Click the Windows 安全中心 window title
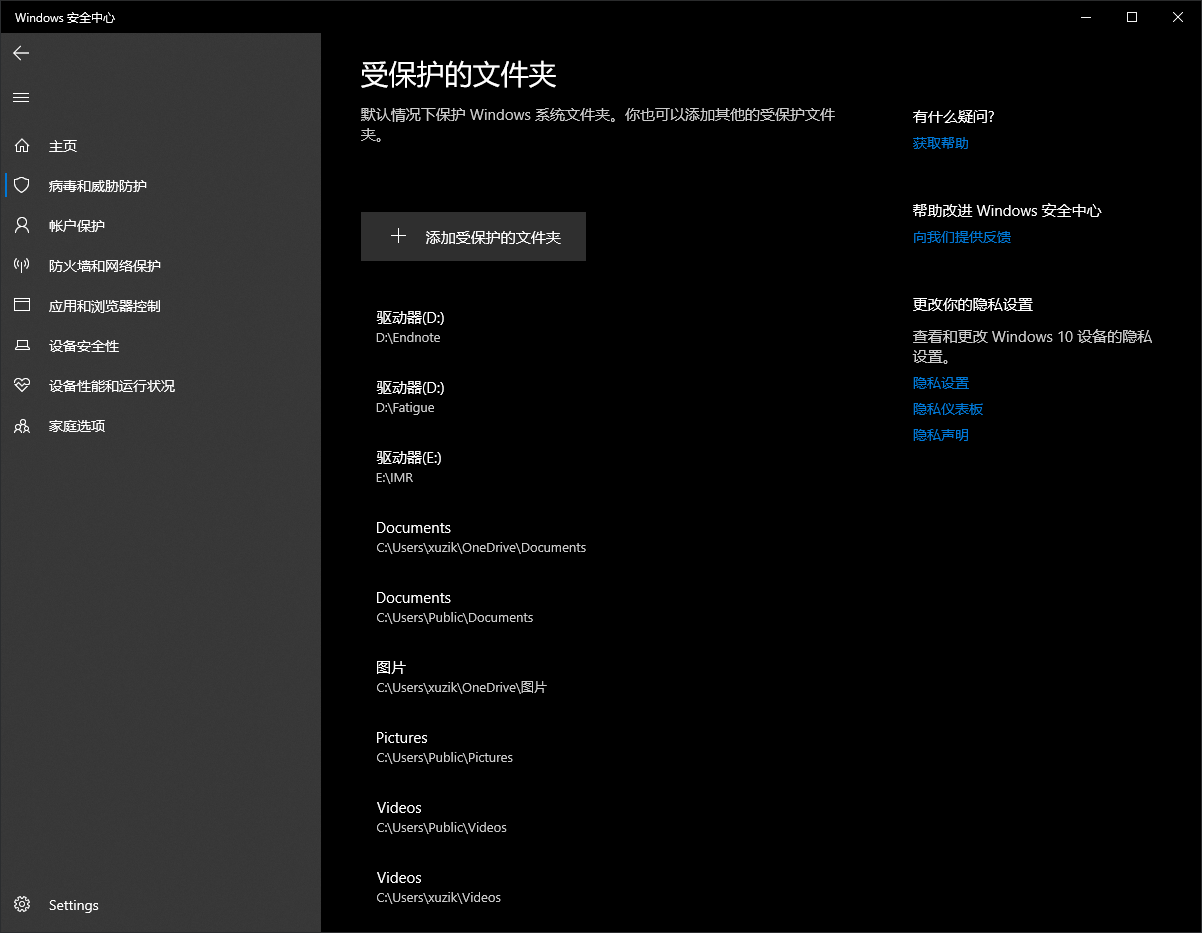The image size is (1202, 933). click(x=65, y=18)
